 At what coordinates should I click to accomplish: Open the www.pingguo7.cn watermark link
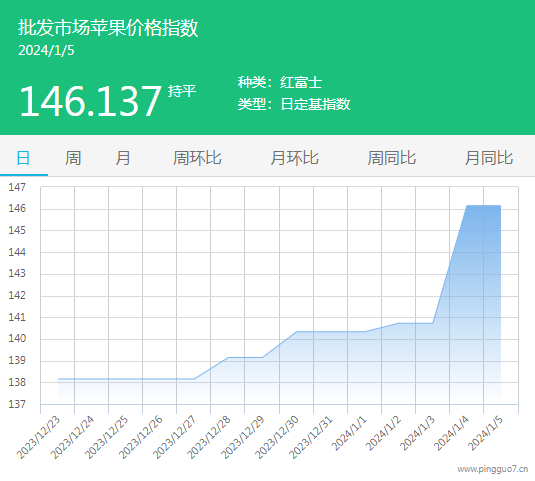[x=493, y=469]
